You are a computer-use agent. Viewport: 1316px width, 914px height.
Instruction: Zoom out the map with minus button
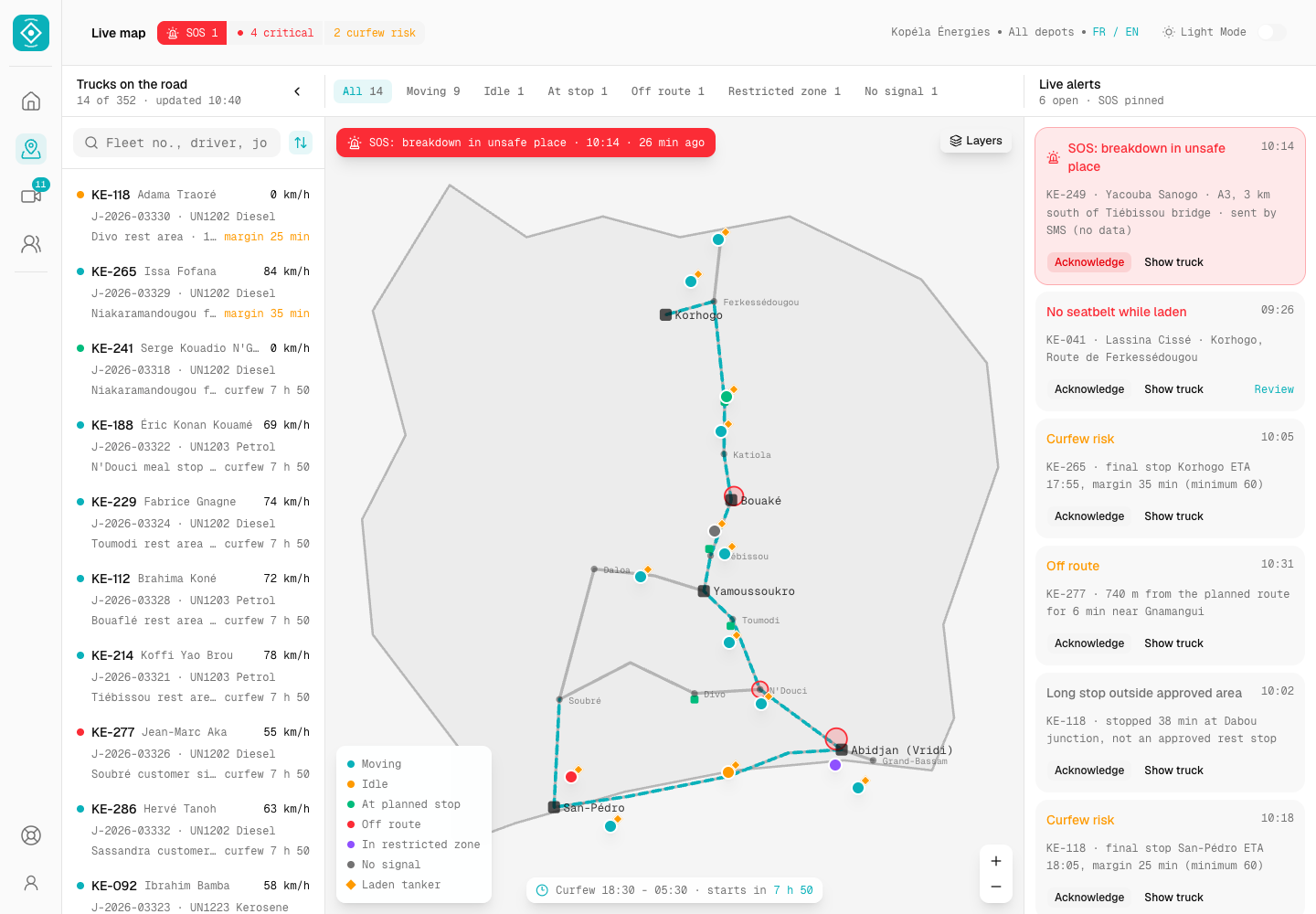click(996, 887)
